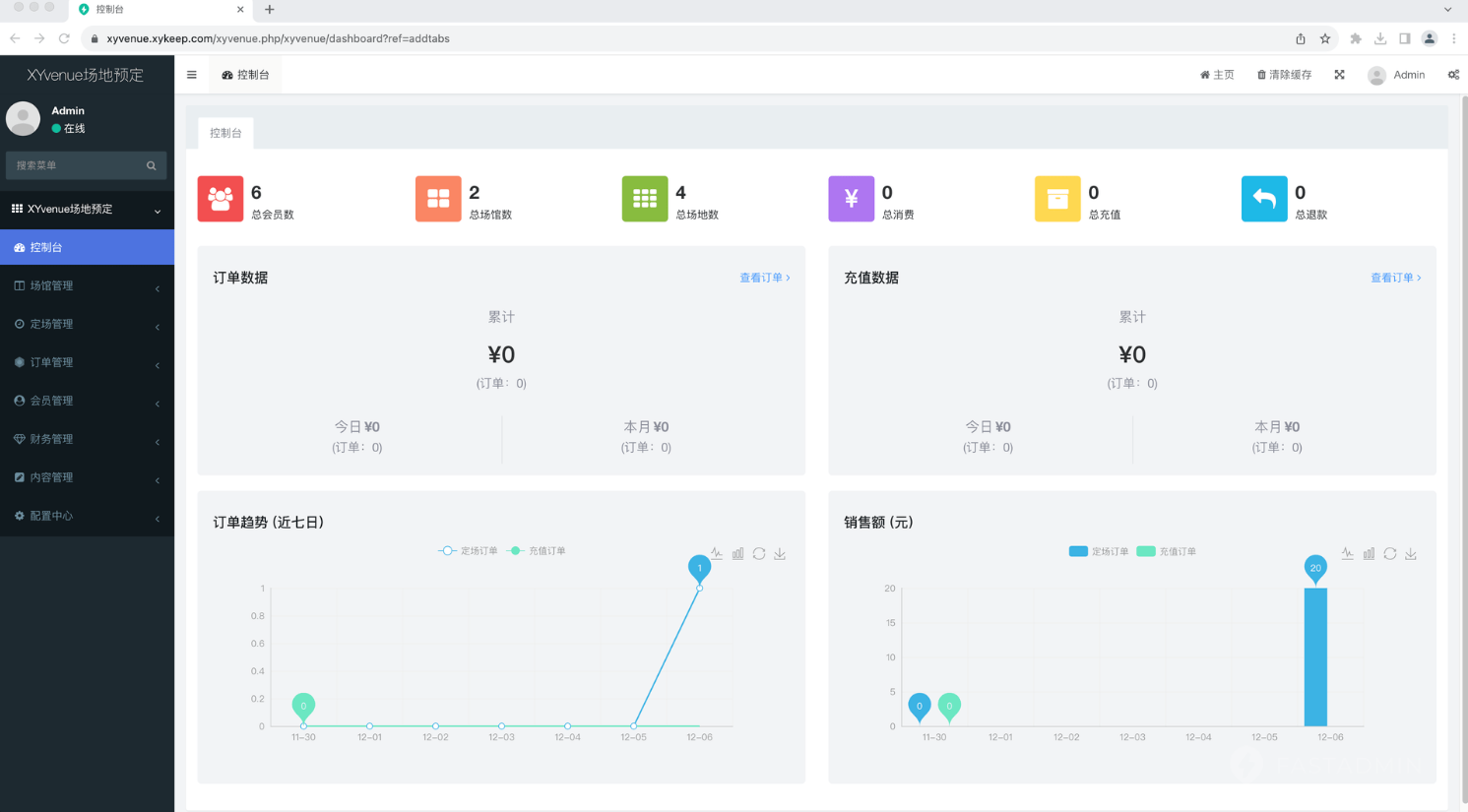Click the red 总会员数 members icon
This screenshot has width=1468, height=812.
pos(221,199)
